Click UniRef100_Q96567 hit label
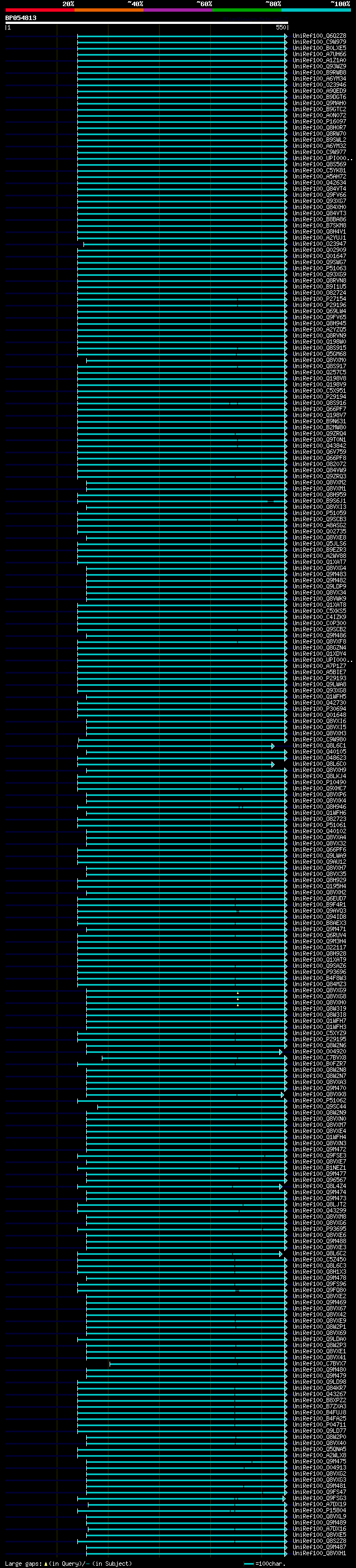Viewport: 356px width, 1568px height. pos(319,1180)
